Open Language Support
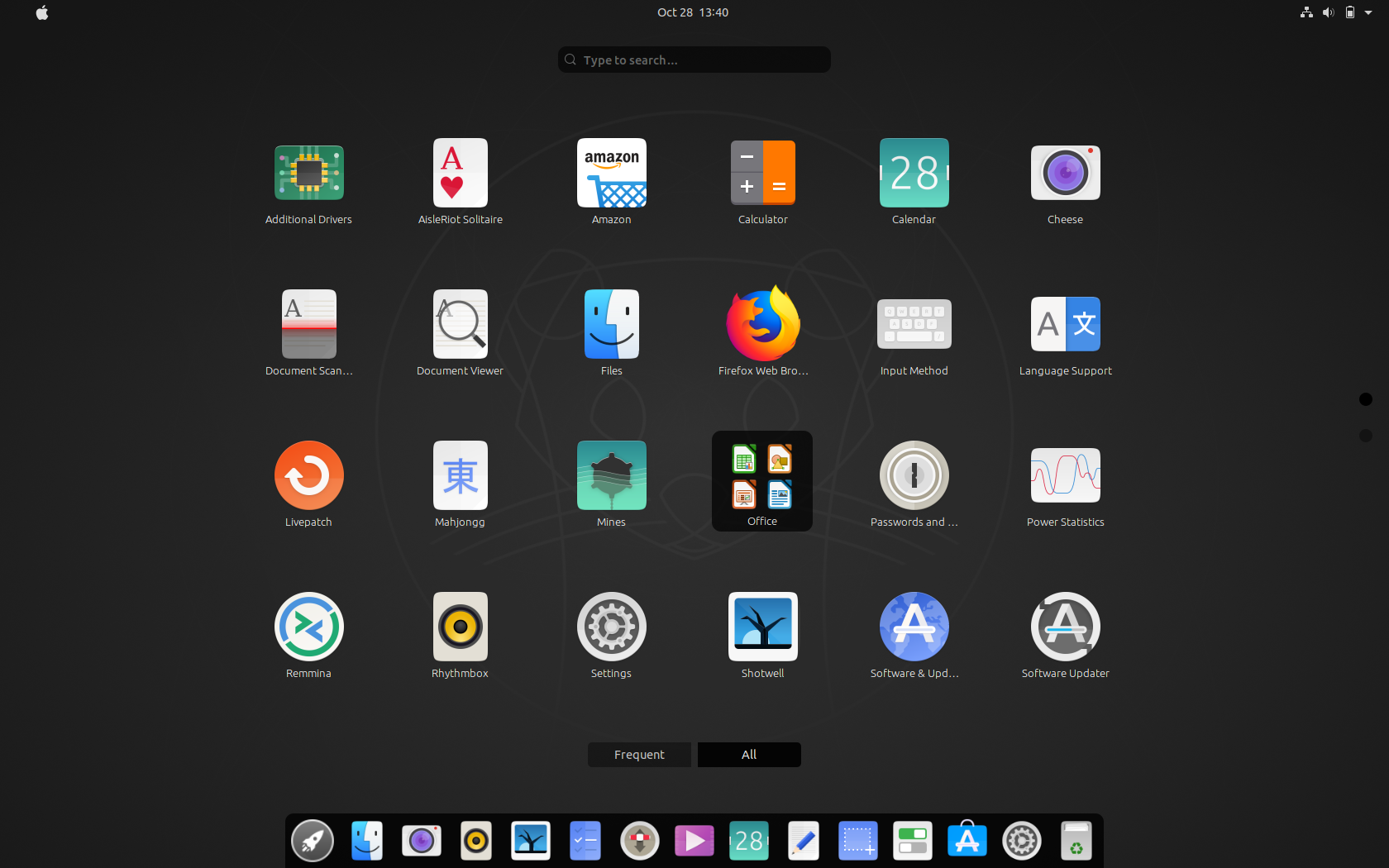This screenshot has width=1389, height=868. (x=1066, y=324)
